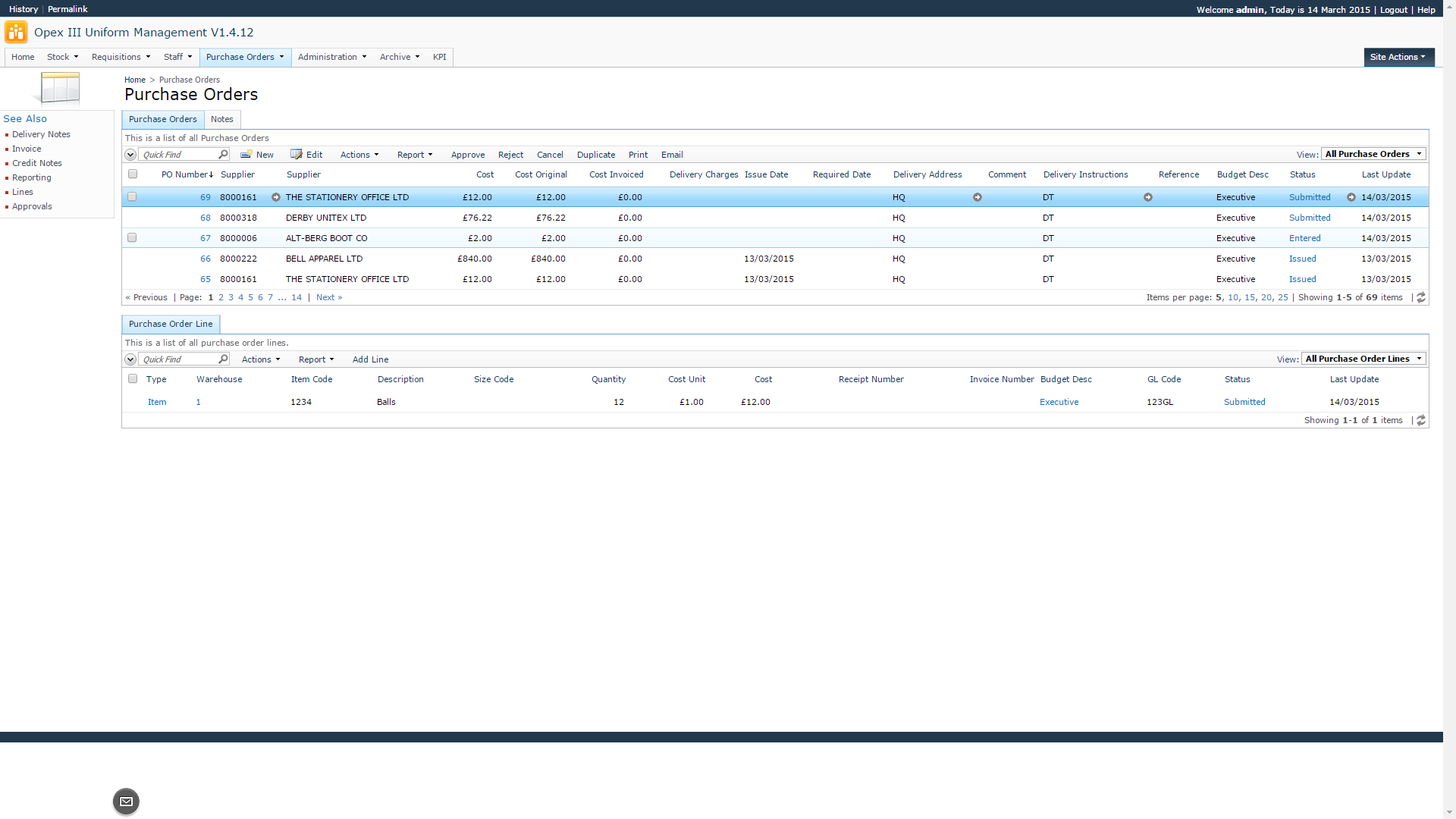Open the floating mail envelope button

(126, 802)
